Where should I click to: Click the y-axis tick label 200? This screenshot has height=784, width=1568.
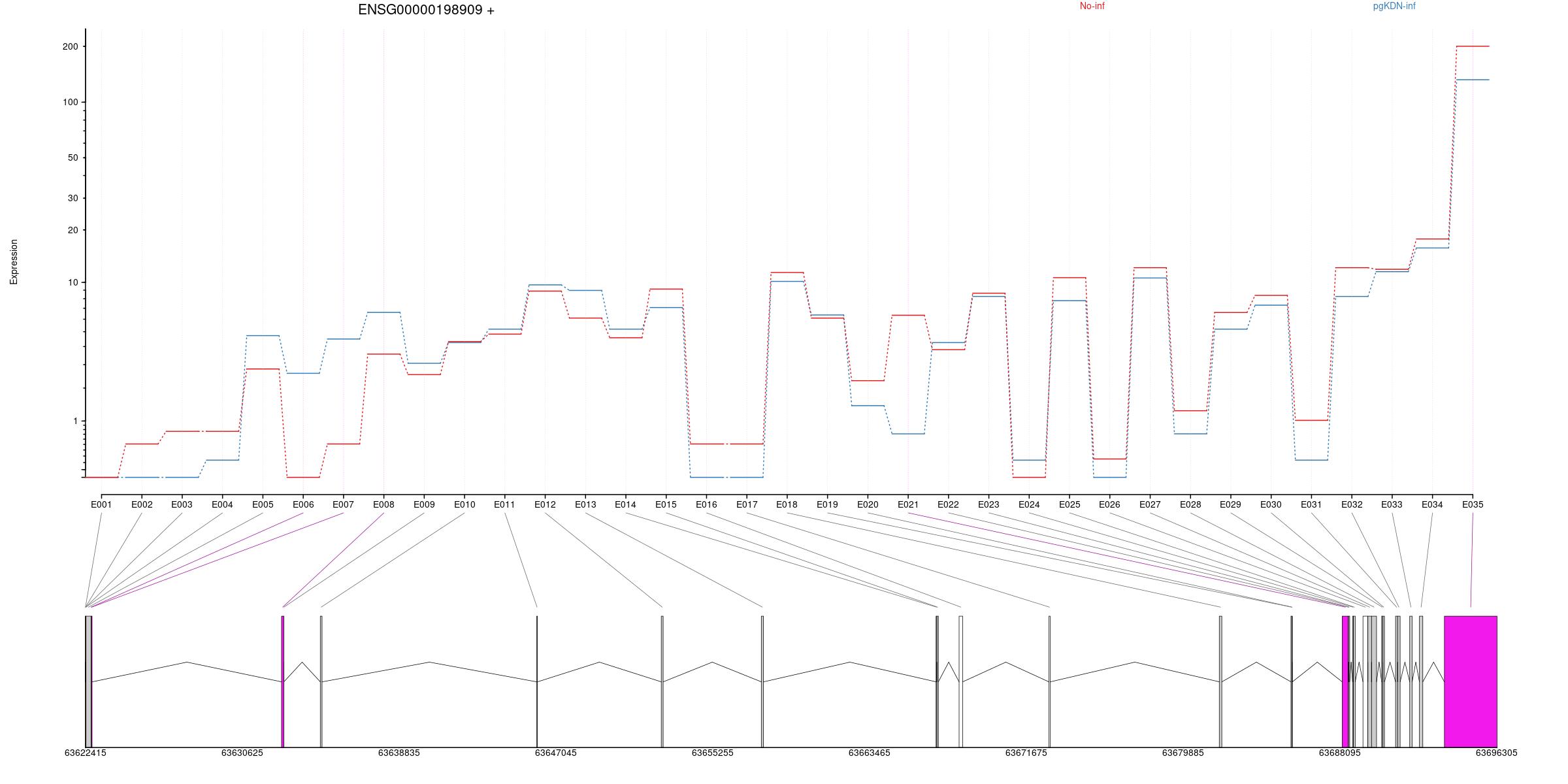(x=70, y=47)
